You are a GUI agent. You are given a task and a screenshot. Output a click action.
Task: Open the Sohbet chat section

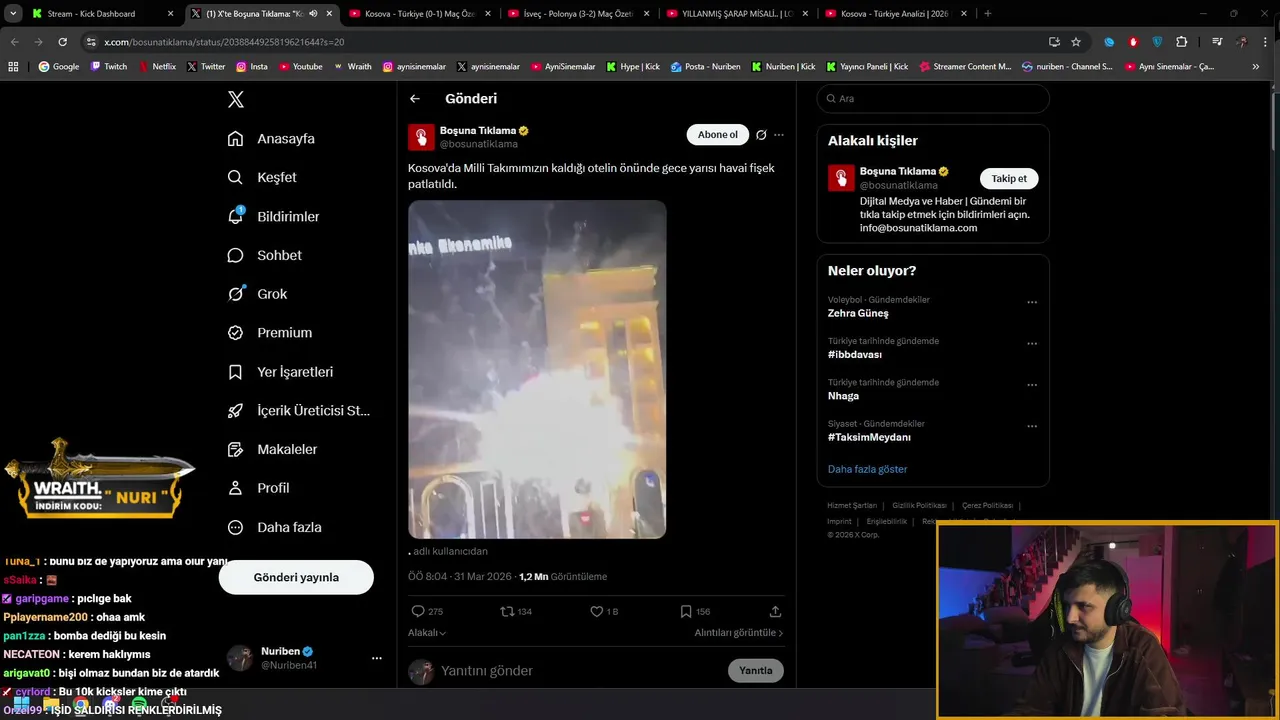(x=264, y=255)
